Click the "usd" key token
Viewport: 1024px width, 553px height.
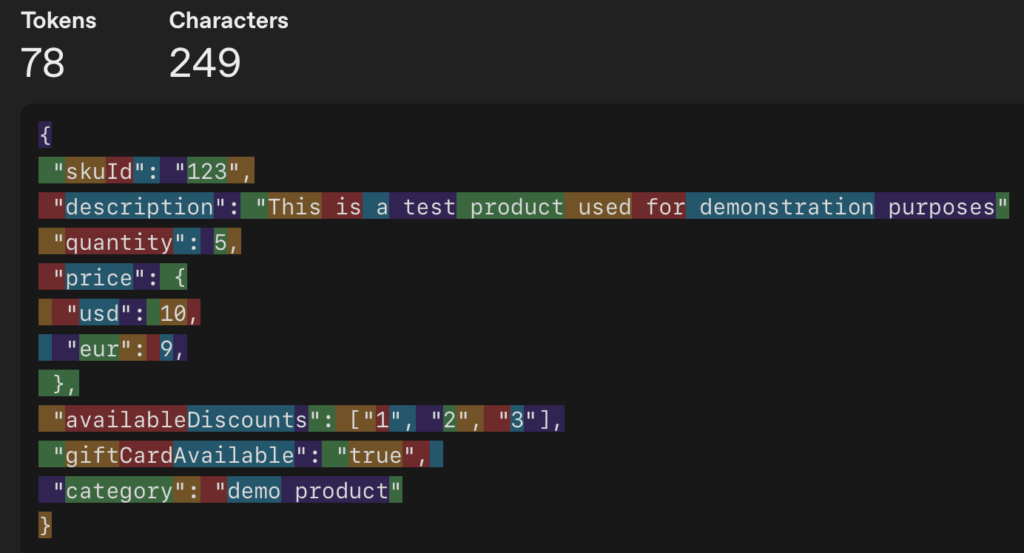coord(99,314)
